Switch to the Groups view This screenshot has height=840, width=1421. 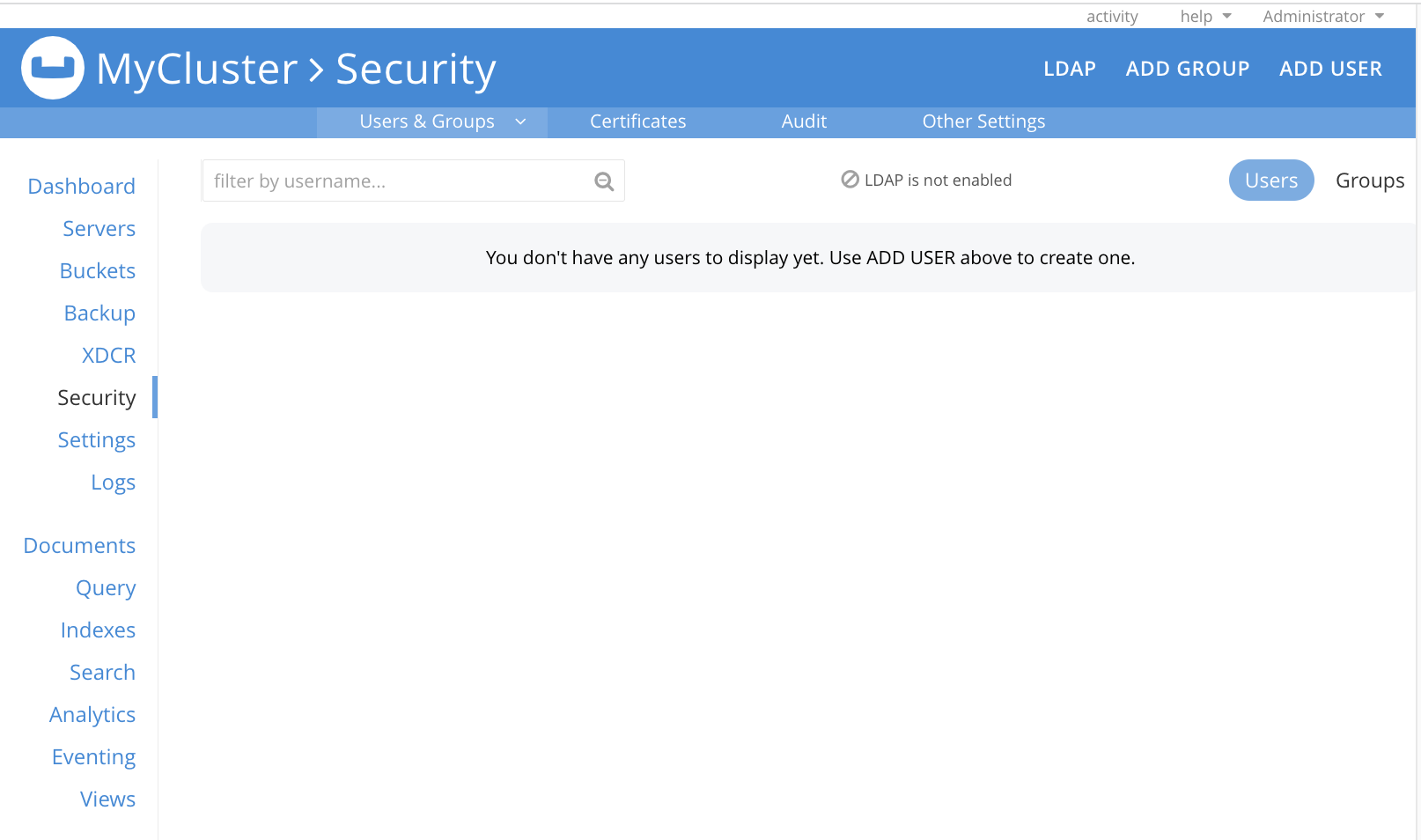click(1369, 180)
